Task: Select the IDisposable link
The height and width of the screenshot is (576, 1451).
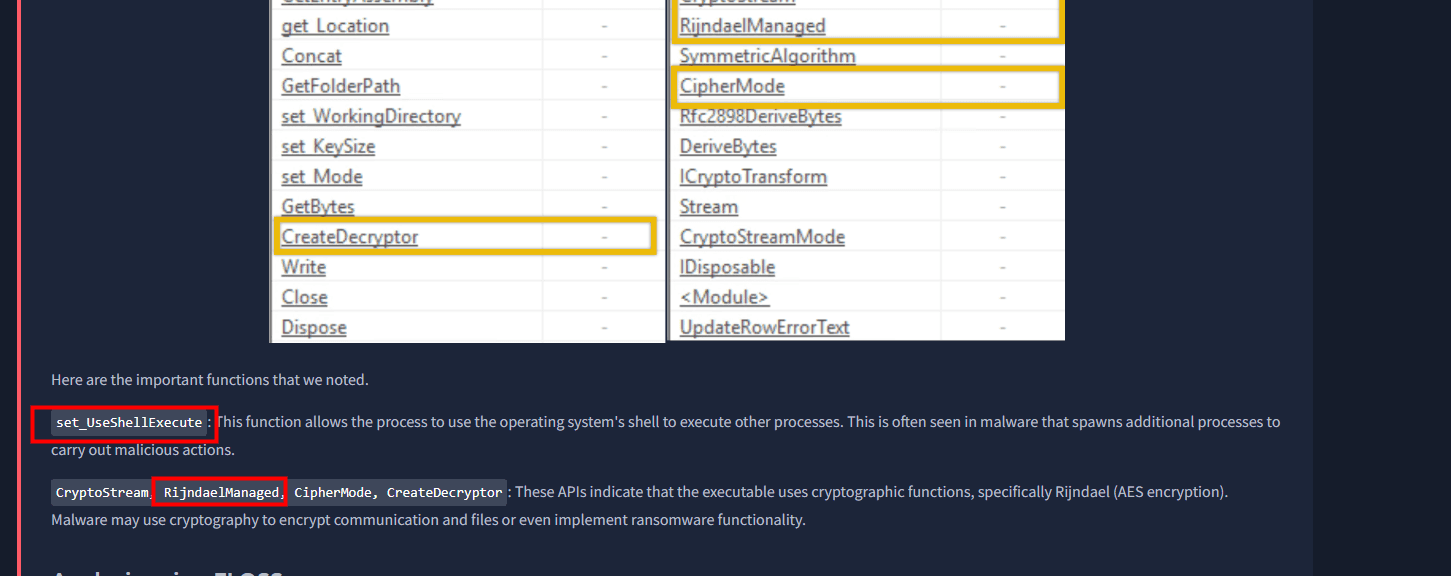Action: pos(727,267)
